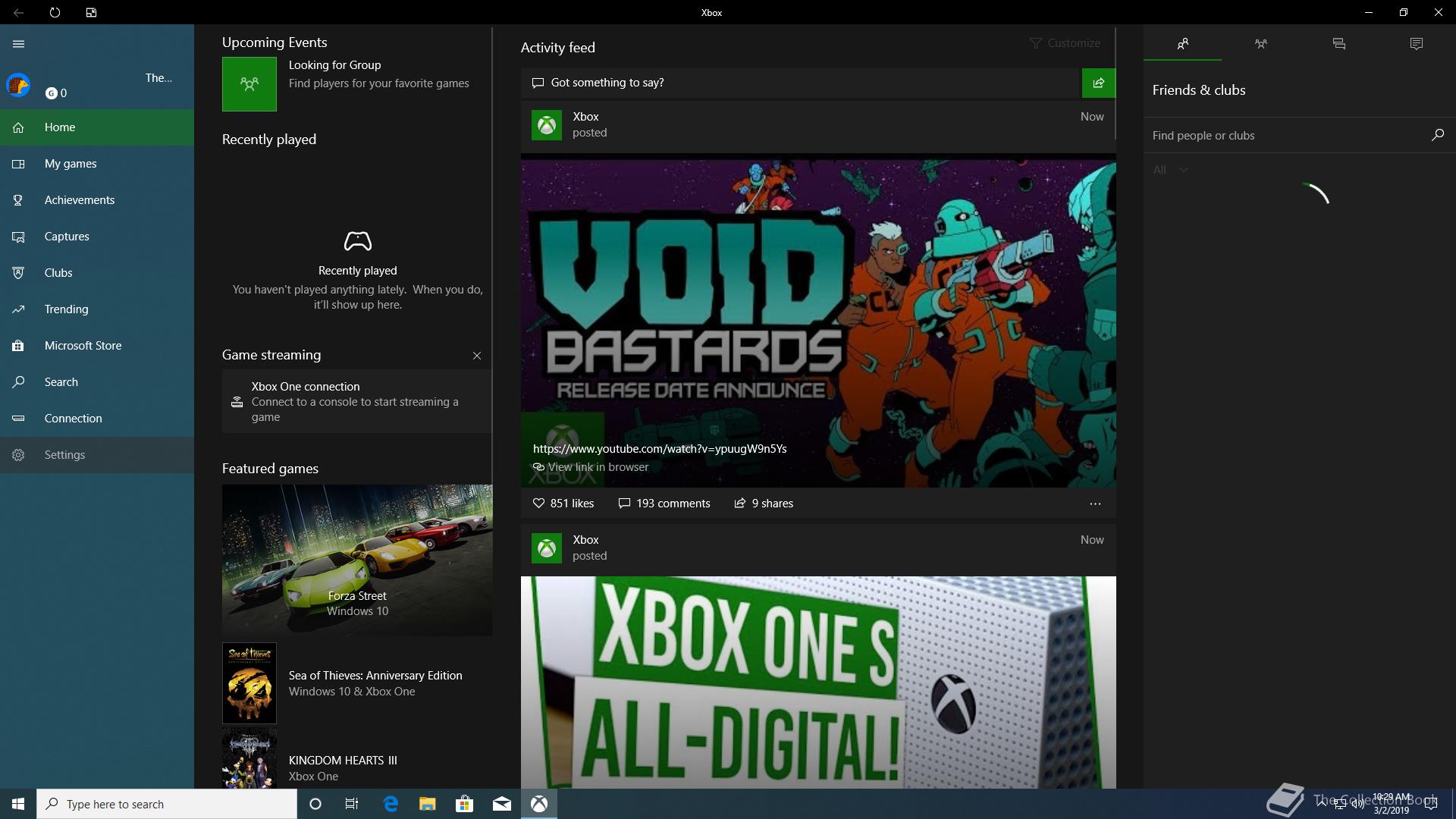
Task: Click View link in browser
Action: (x=591, y=467)
